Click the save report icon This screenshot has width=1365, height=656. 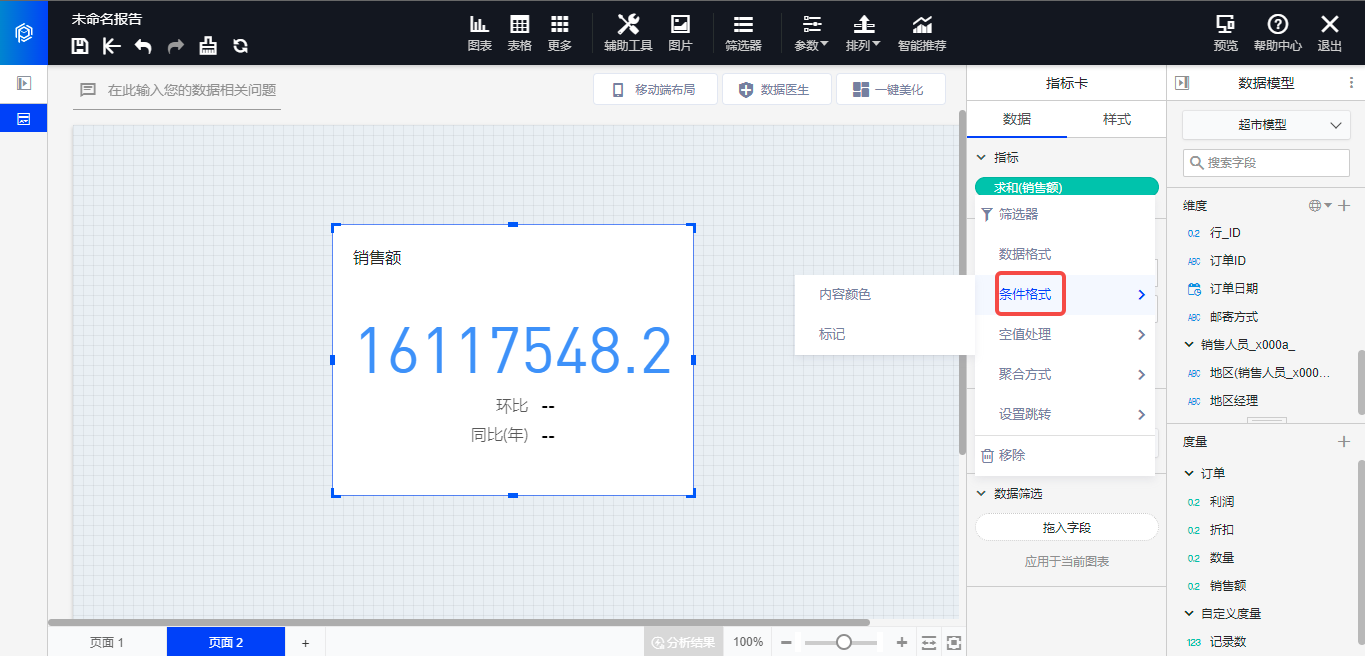(x=80, y=45)
